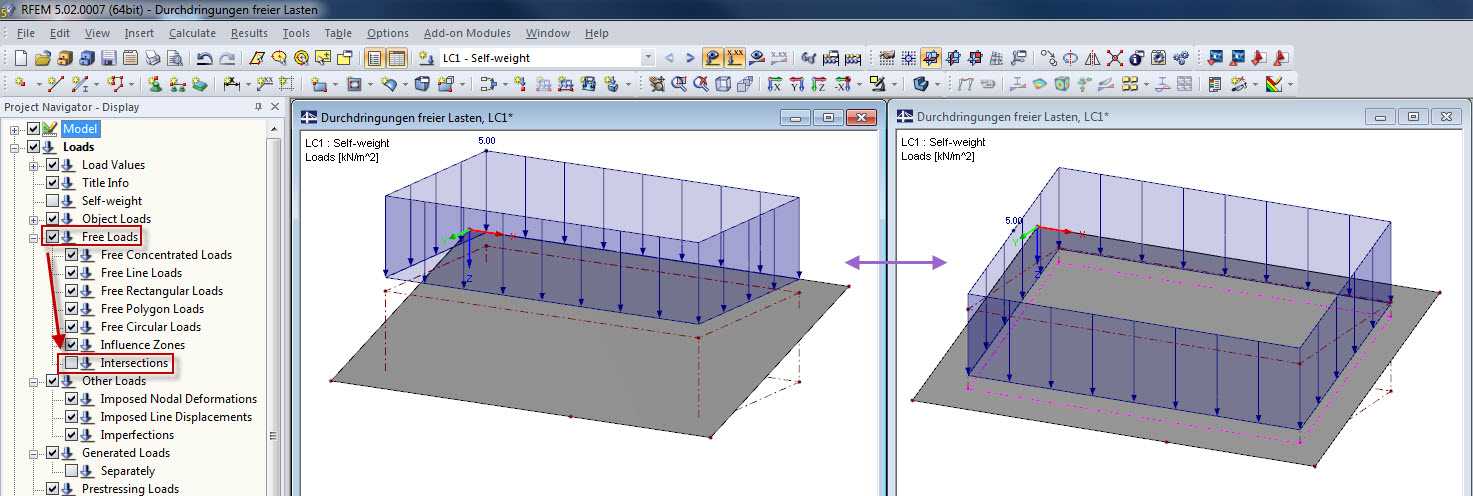Click the Print preview icon

pos(174,58)
